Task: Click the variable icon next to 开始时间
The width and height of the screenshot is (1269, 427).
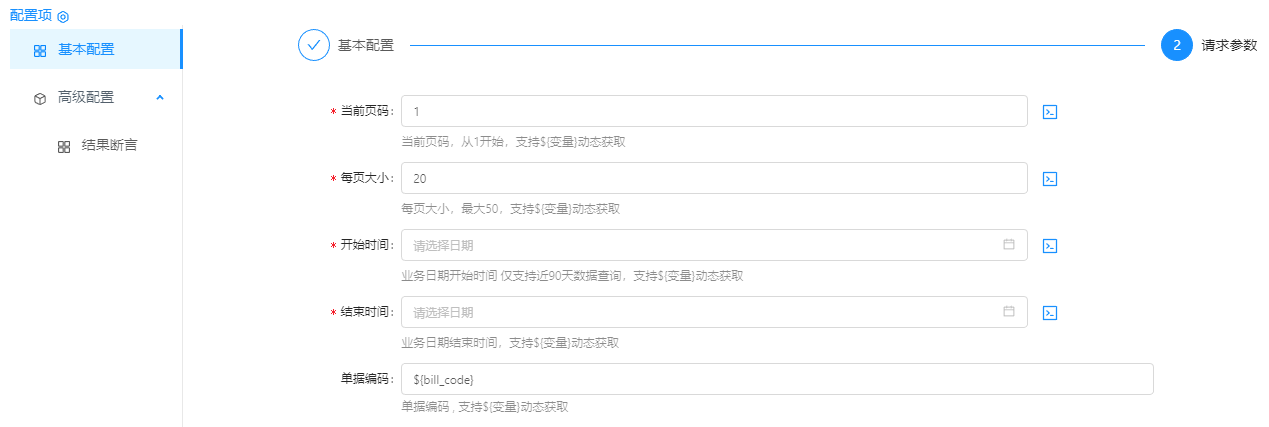Action: [1050, 246]
